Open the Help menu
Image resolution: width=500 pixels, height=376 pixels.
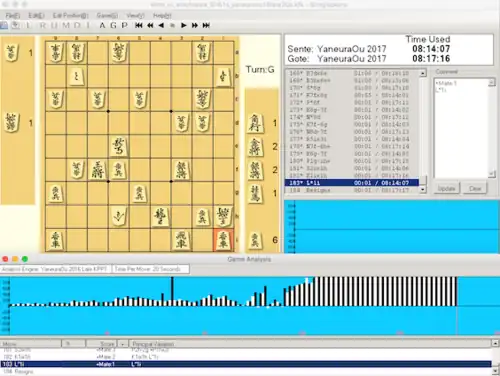click(x=162, y=15)
